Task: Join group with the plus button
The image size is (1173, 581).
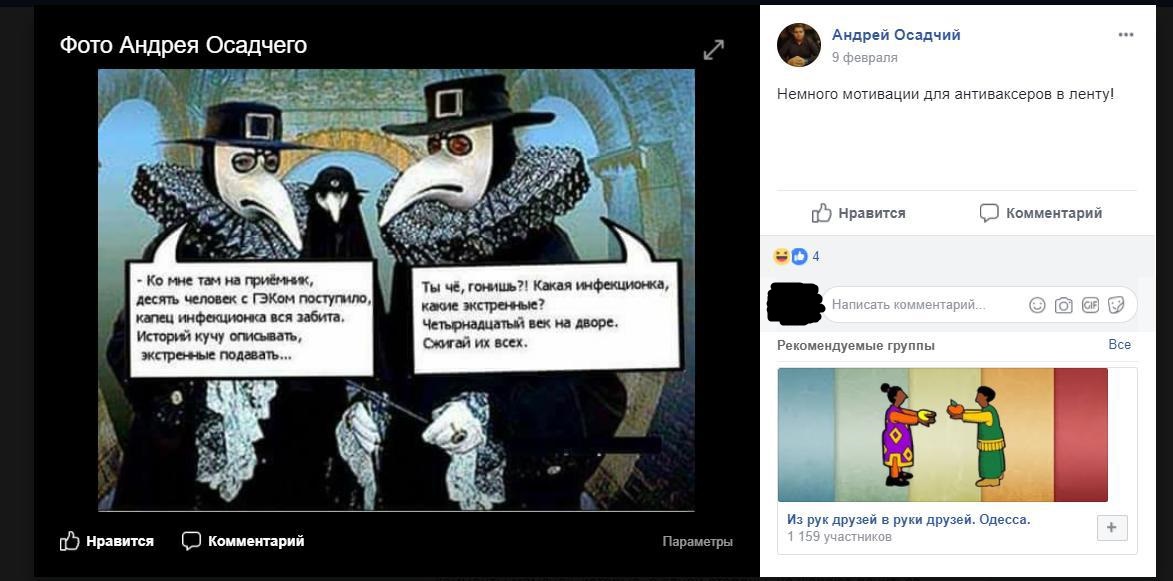Action: (x=1112, y=528)
